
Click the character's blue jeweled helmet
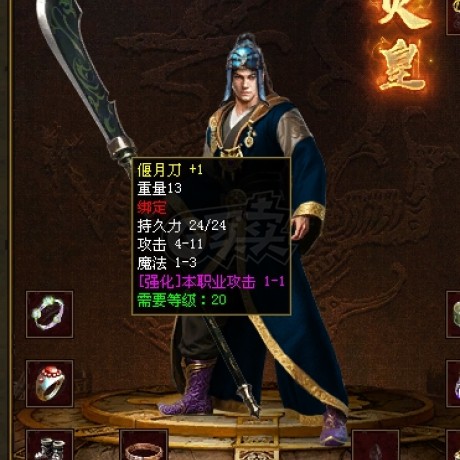pyautogui.click(x=245, y=60)
